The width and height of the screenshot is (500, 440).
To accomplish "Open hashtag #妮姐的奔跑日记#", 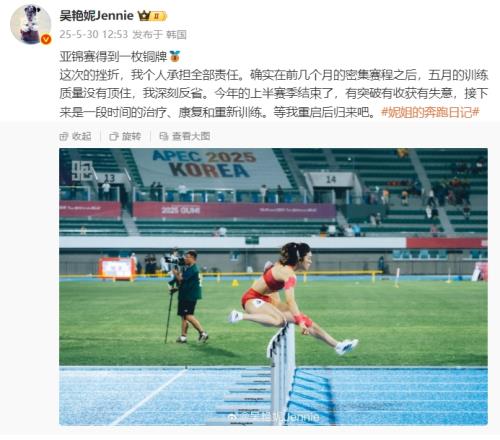I will click(430, 112).
